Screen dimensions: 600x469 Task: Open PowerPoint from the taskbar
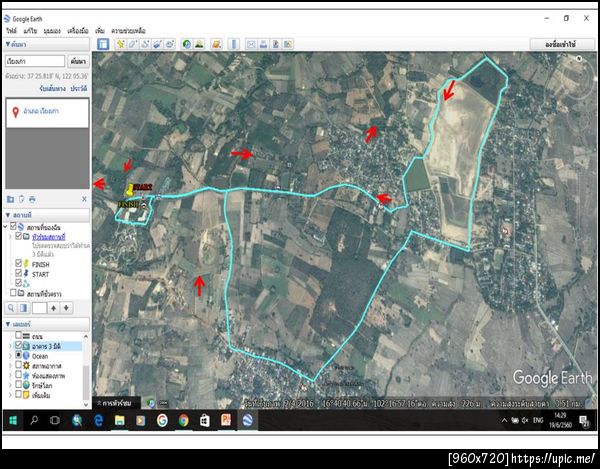tap(226, 420)
